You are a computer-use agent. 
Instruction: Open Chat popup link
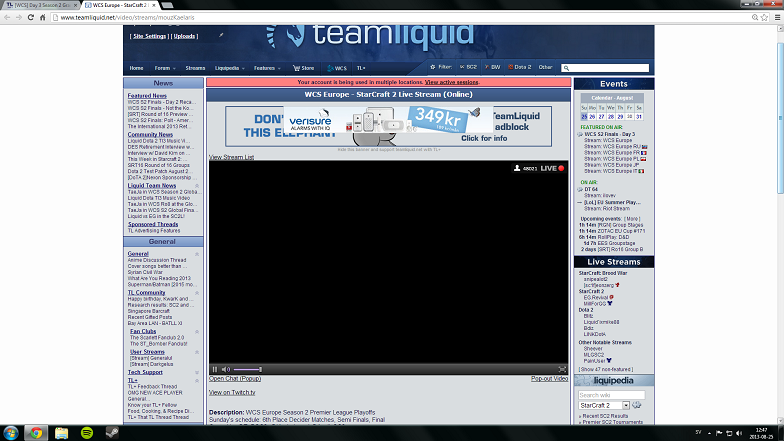[x=235, y=378]
